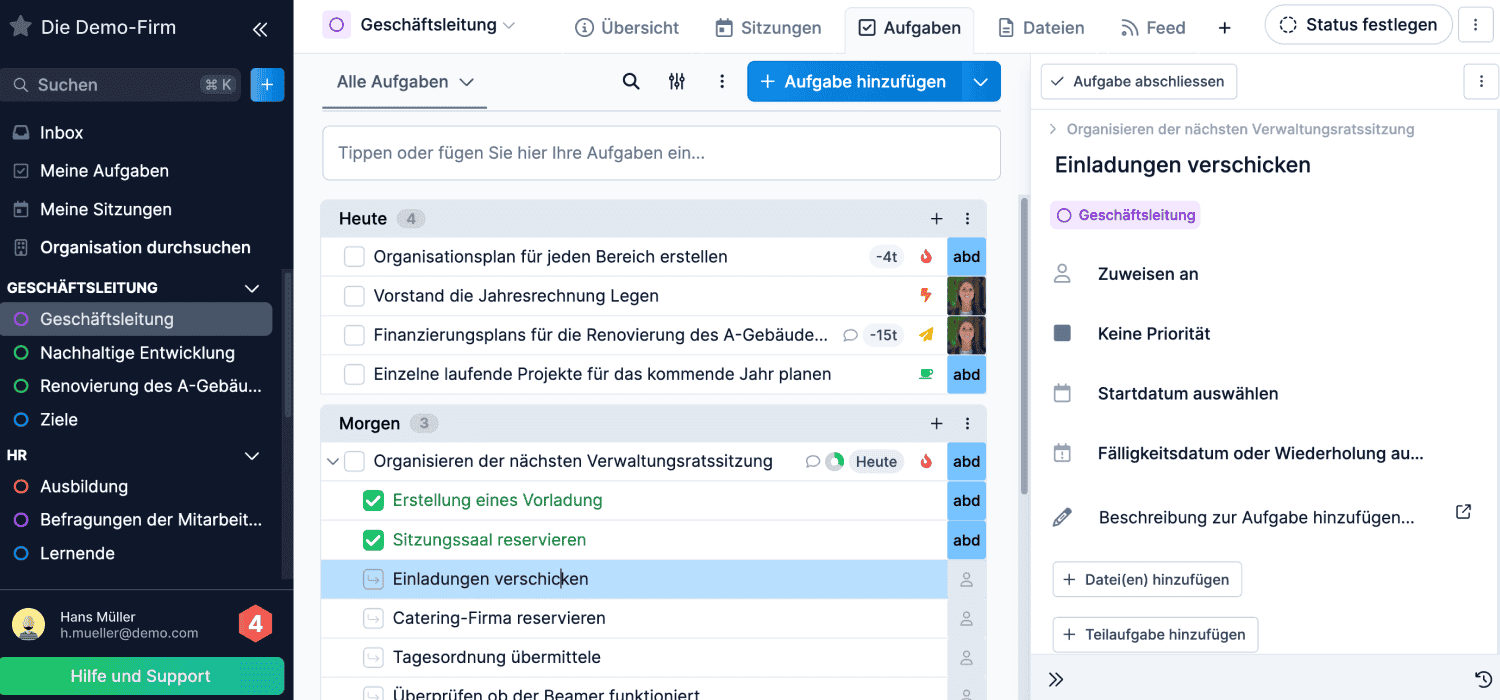This screenshot has width=1500, height=700.
Task: Tick checkbox for Organisationsplan für jeden Bereich
Action: (x=354, y=257)
